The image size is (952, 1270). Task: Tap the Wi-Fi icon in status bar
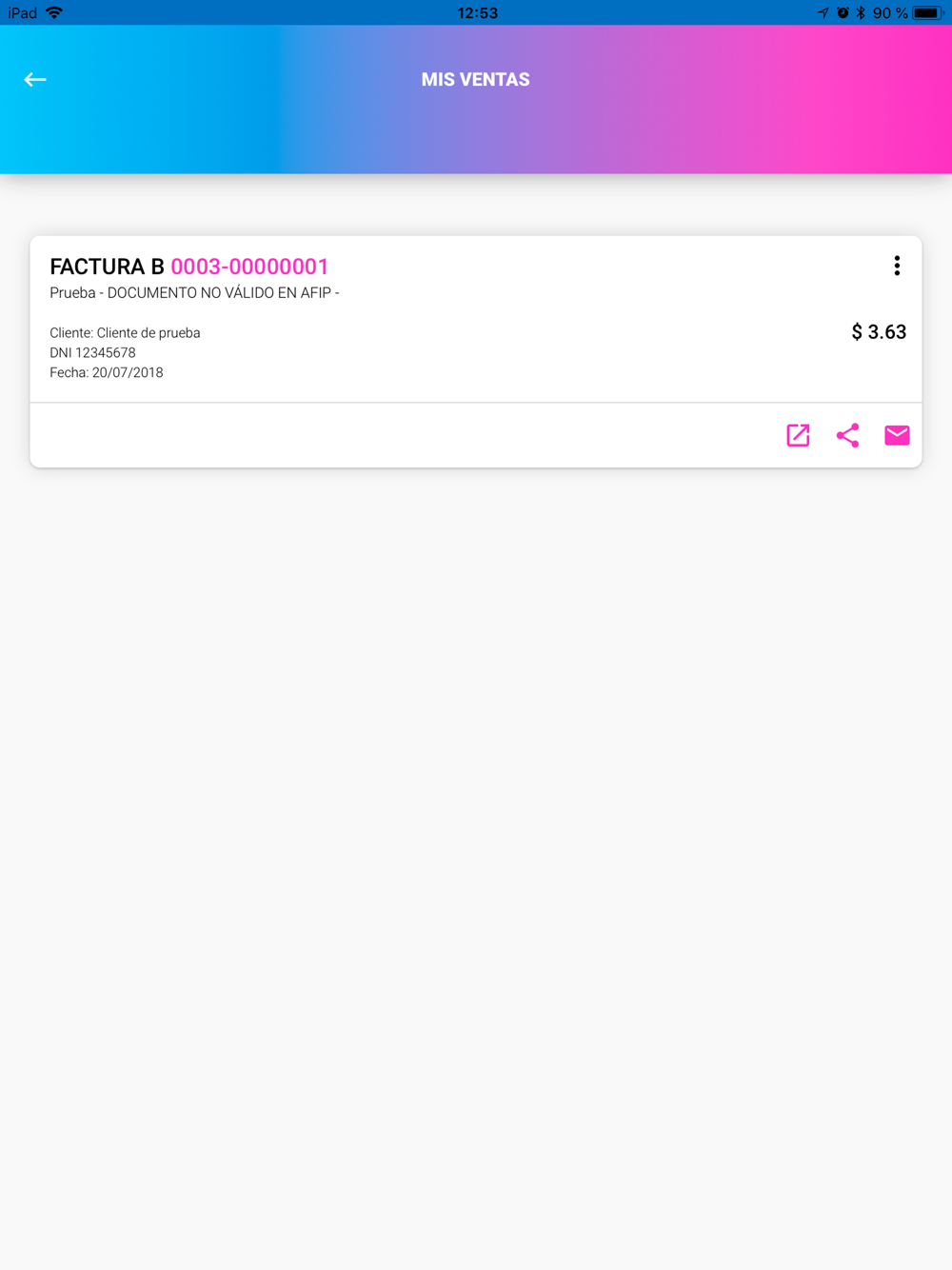54,13
